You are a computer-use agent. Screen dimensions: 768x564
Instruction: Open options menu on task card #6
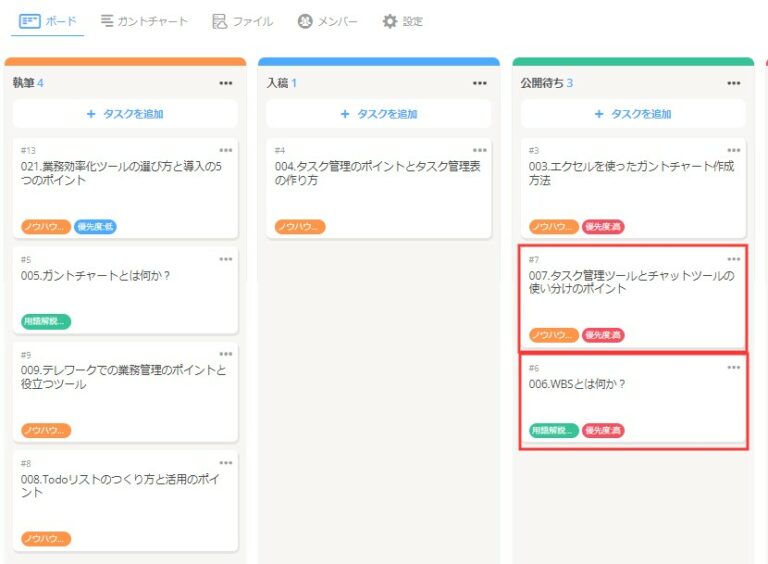(x=734, y=368)
